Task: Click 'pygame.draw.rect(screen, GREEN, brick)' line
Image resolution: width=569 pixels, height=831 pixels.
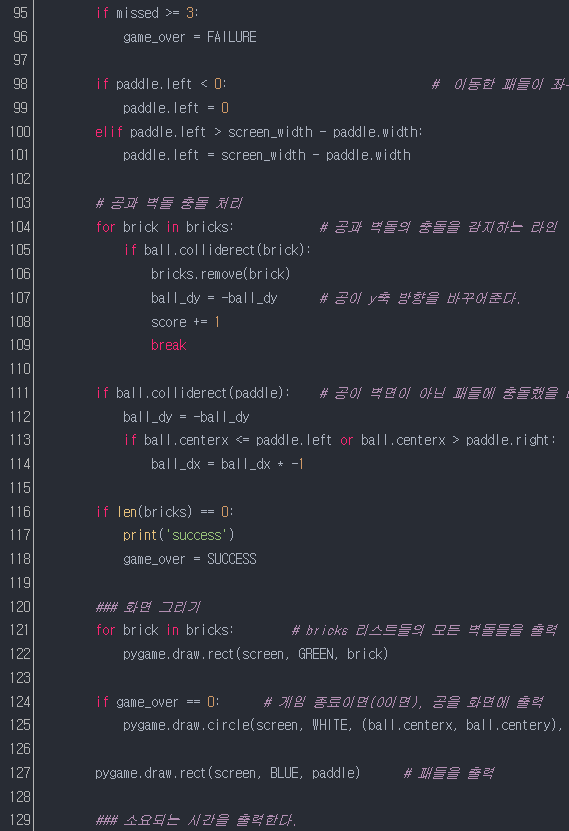Action: 255,654
